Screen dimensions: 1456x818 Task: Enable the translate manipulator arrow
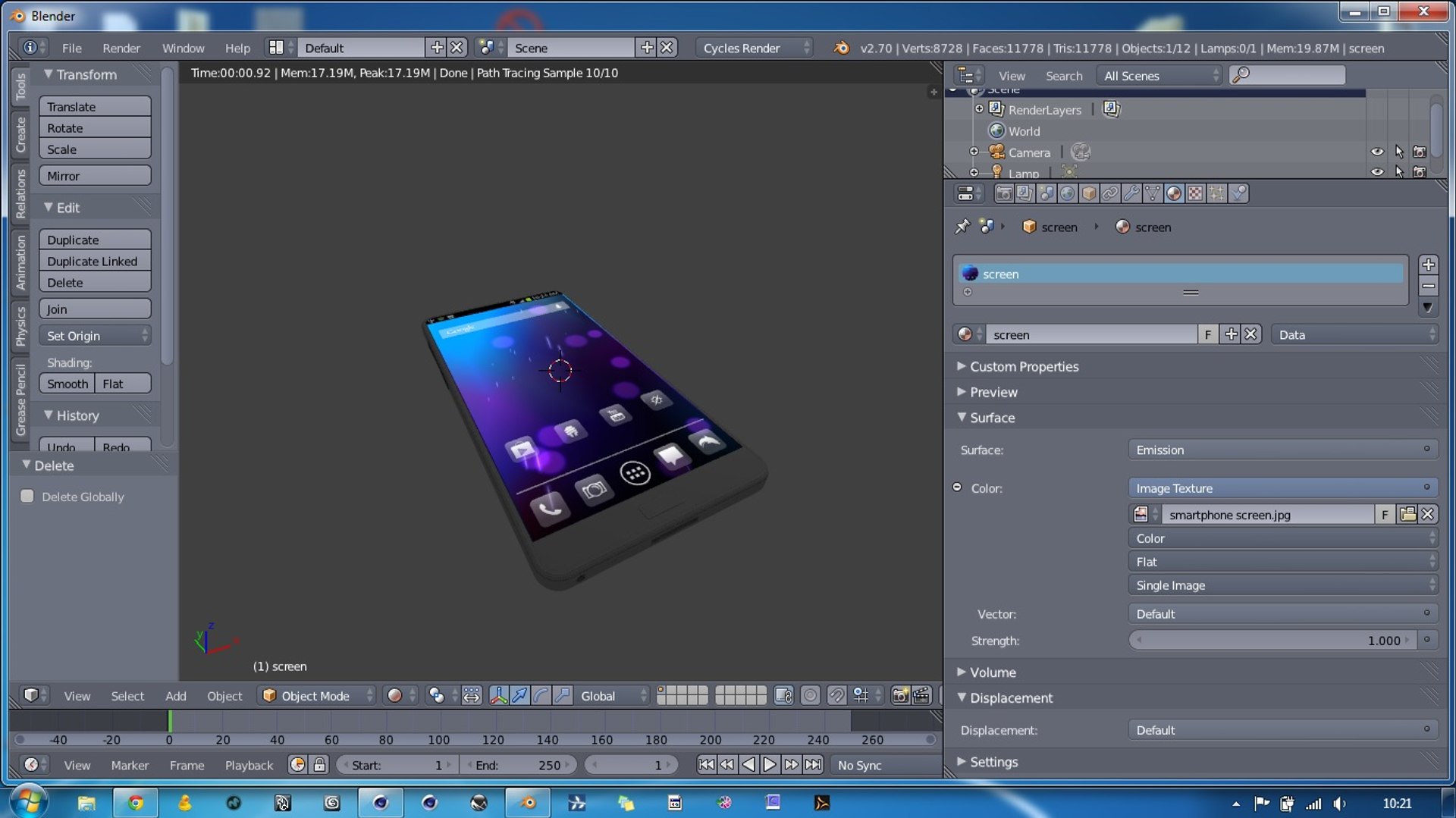tap(519, 696)
